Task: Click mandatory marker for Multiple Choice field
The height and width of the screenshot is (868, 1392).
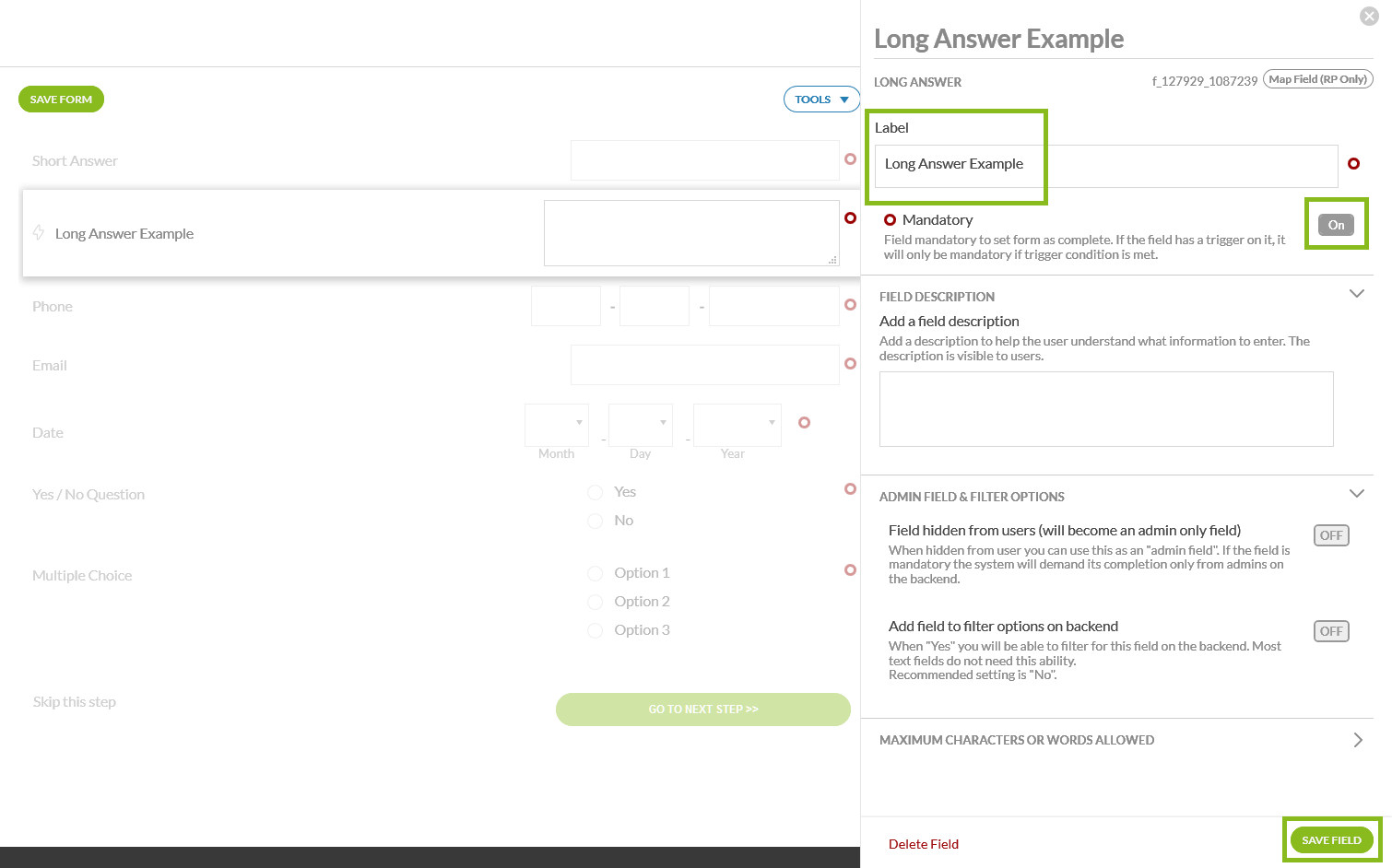Action: pyautogui.click(x=850, y=570)
